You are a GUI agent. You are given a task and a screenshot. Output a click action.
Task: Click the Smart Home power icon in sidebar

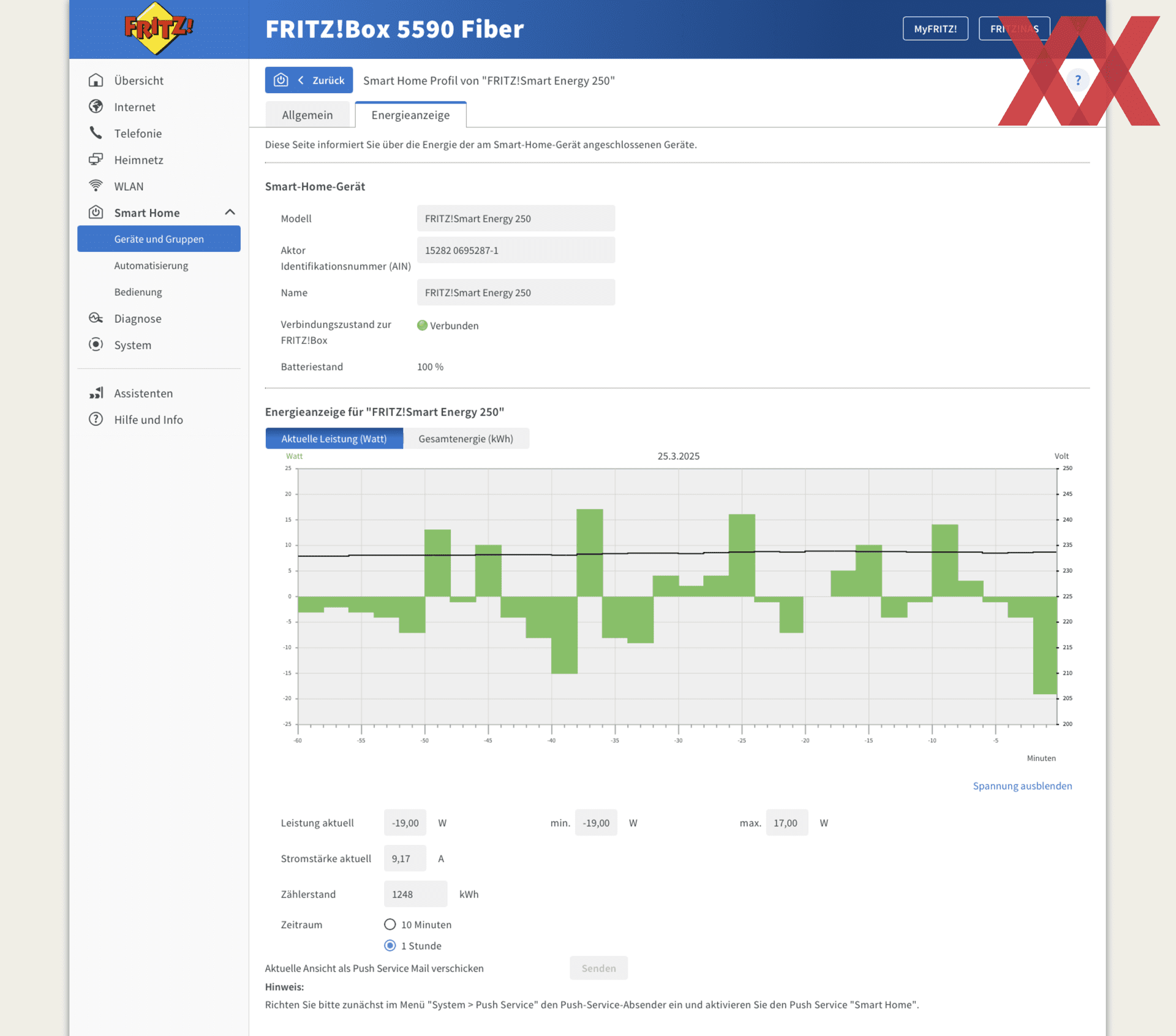click(96, 212)
